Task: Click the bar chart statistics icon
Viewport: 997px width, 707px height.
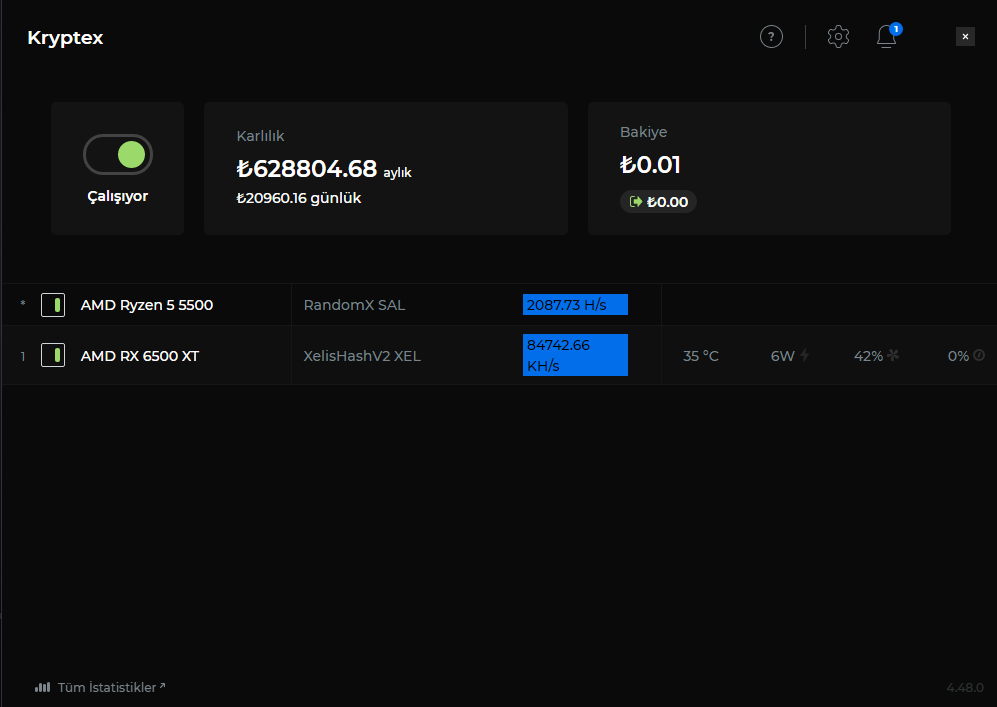Action: click(43, 687)
